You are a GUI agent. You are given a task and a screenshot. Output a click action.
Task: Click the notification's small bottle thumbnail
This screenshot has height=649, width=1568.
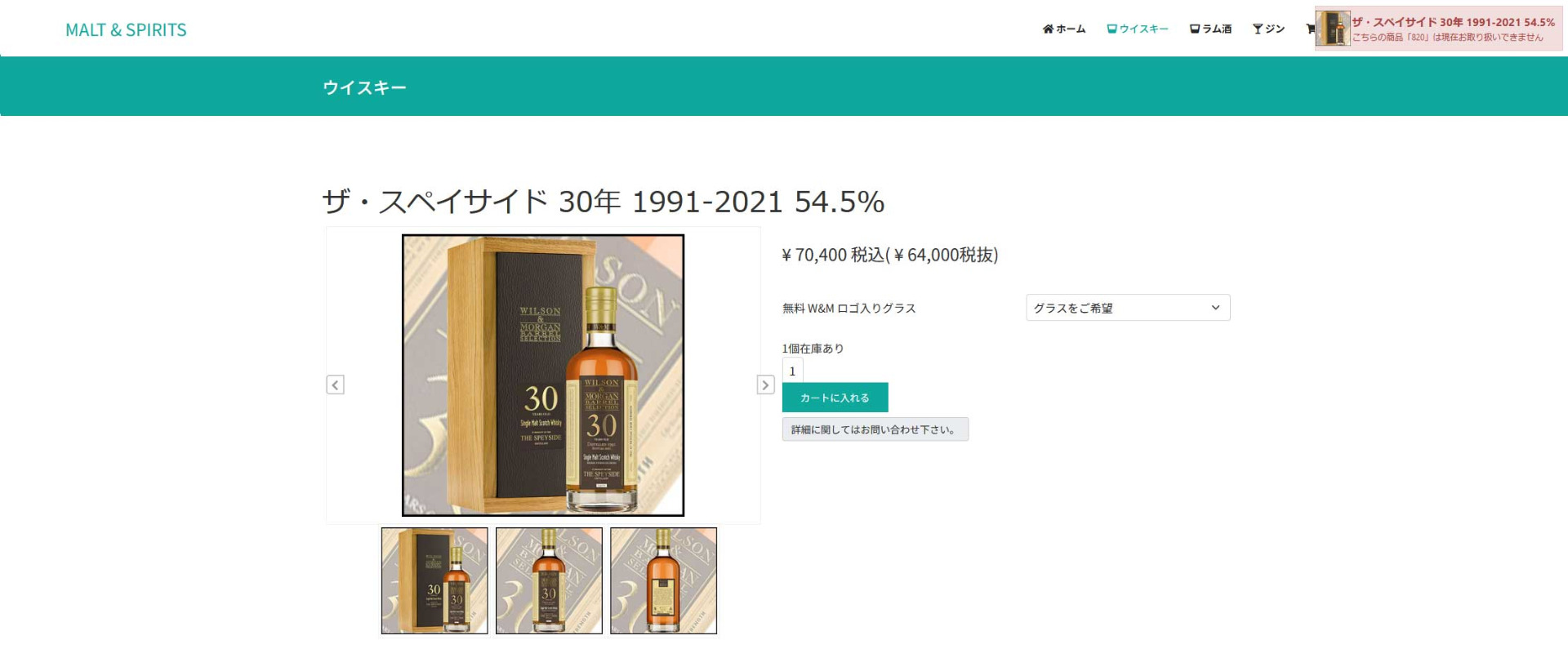[x=1333, y=29]
